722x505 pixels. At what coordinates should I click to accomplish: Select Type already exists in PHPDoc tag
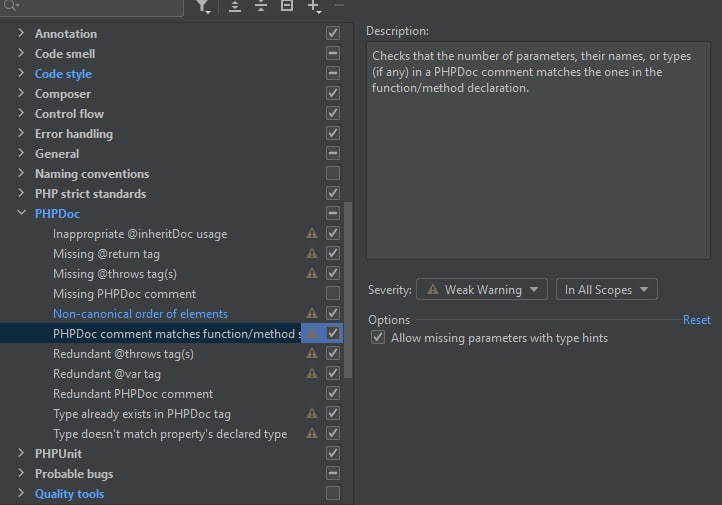(142, 414)
